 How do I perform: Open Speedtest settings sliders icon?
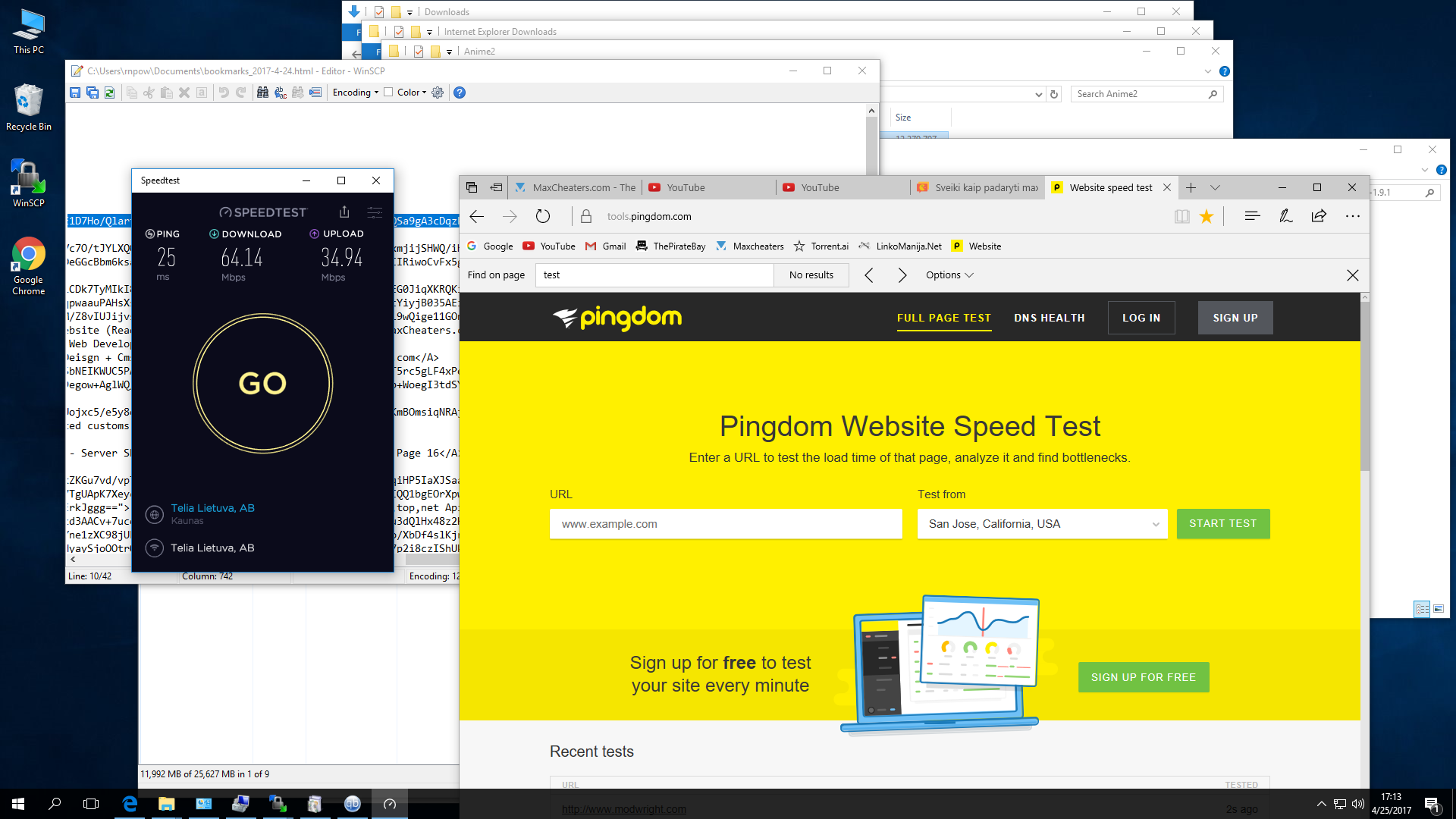(x=375, y=212)
